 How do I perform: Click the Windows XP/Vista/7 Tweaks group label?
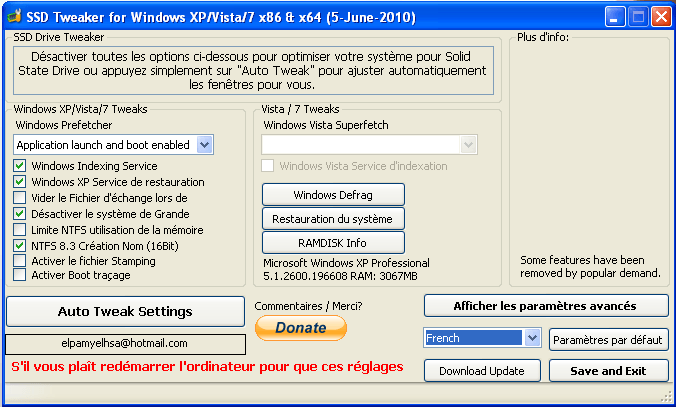(x=80, y=109)
